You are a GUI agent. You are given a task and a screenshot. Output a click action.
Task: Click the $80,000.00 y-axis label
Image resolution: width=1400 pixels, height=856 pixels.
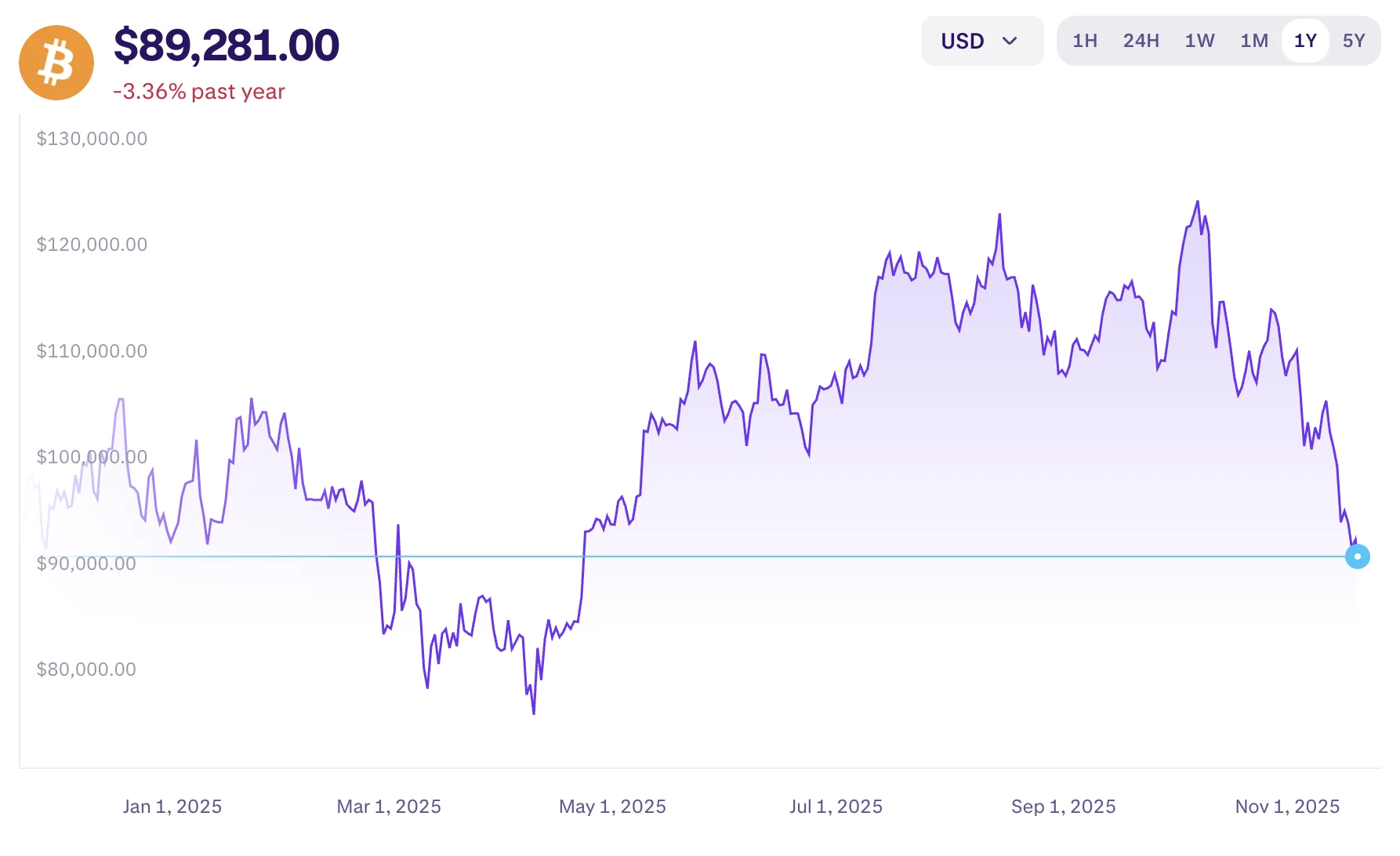click(x=86, y=669)
